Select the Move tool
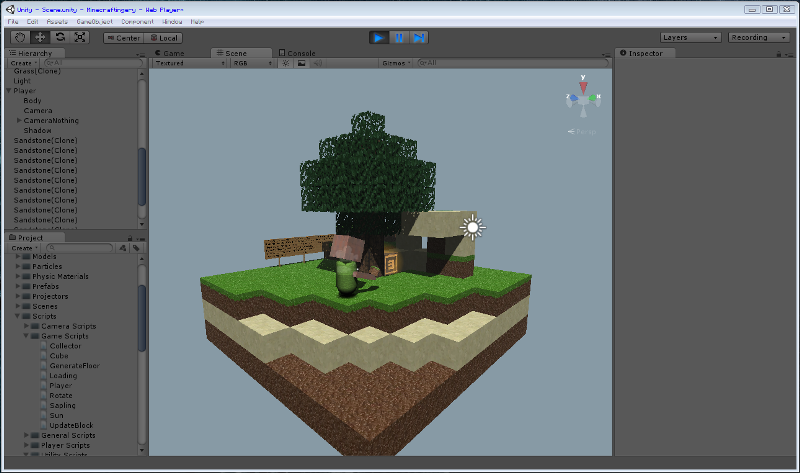The width and height of the screenshot is (800, 473). coord(40,37)
